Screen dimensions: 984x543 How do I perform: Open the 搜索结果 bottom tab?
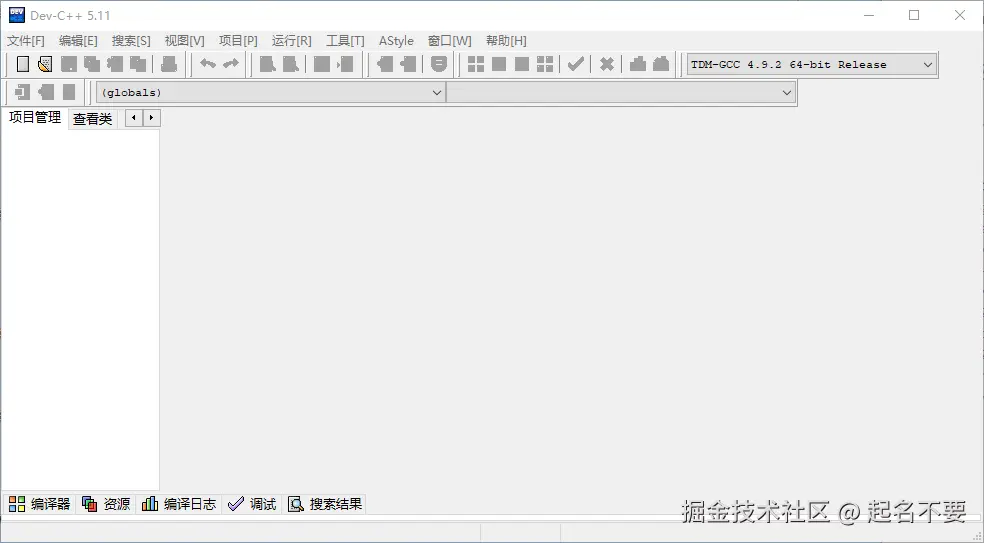324,504
